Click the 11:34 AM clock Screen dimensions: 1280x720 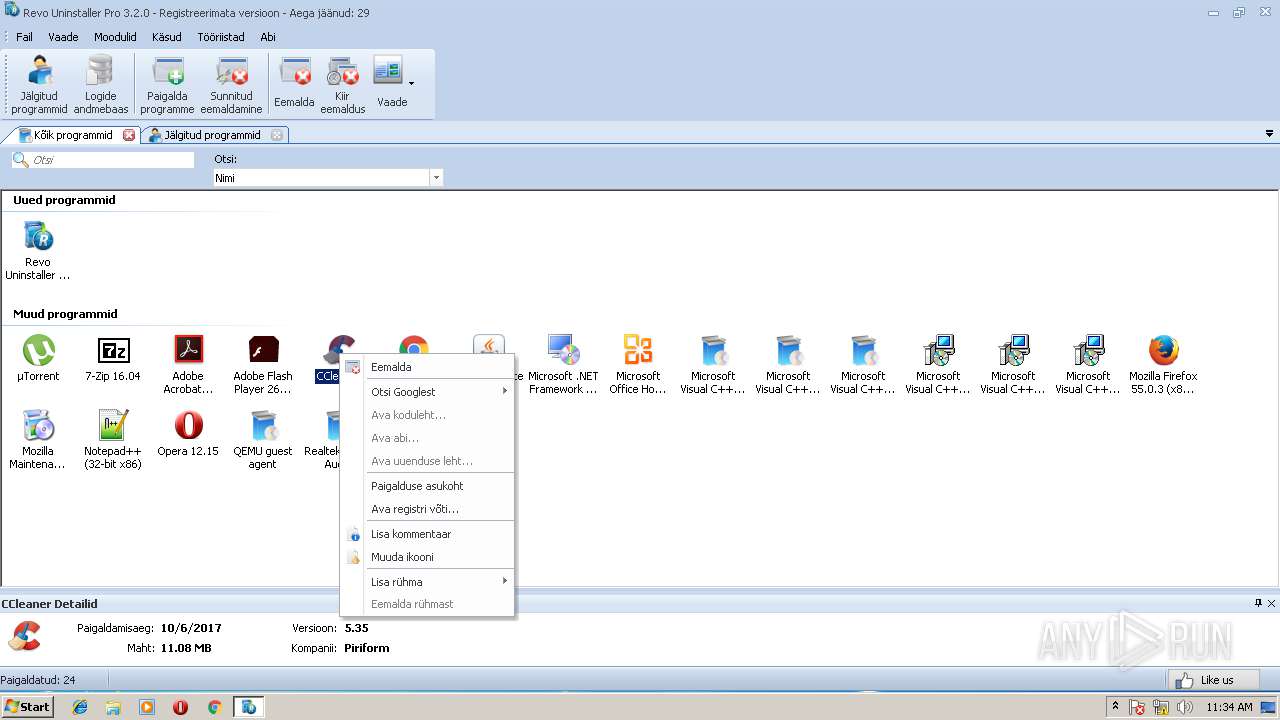click(1229, 707)
